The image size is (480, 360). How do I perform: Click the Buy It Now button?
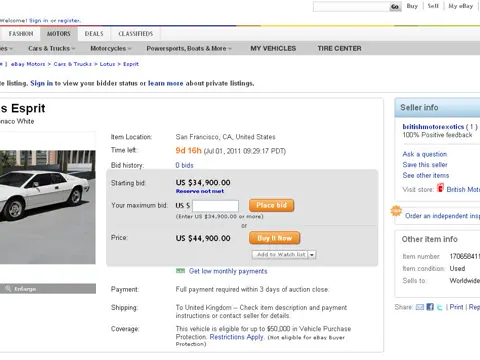pyautogui.click(x=274, y=238)
